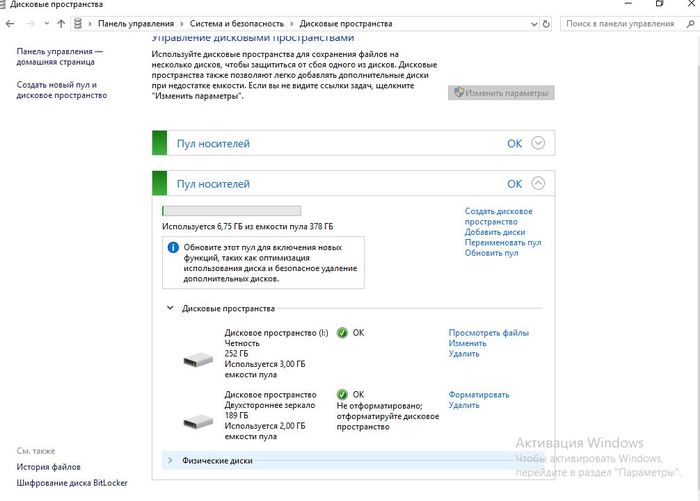
Task: Click 'Четность' resiliency text
Action: pyautogui.click(x=242, y=343)
